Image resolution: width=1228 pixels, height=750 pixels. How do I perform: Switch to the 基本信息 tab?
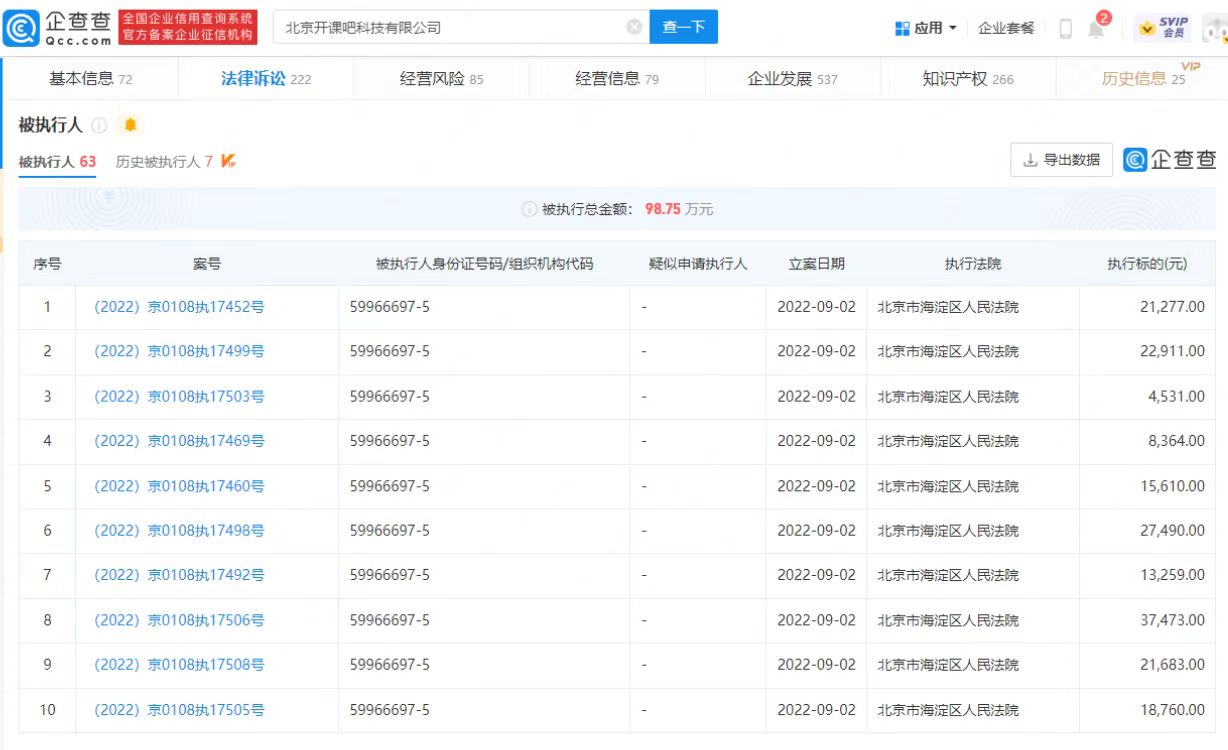90,79
